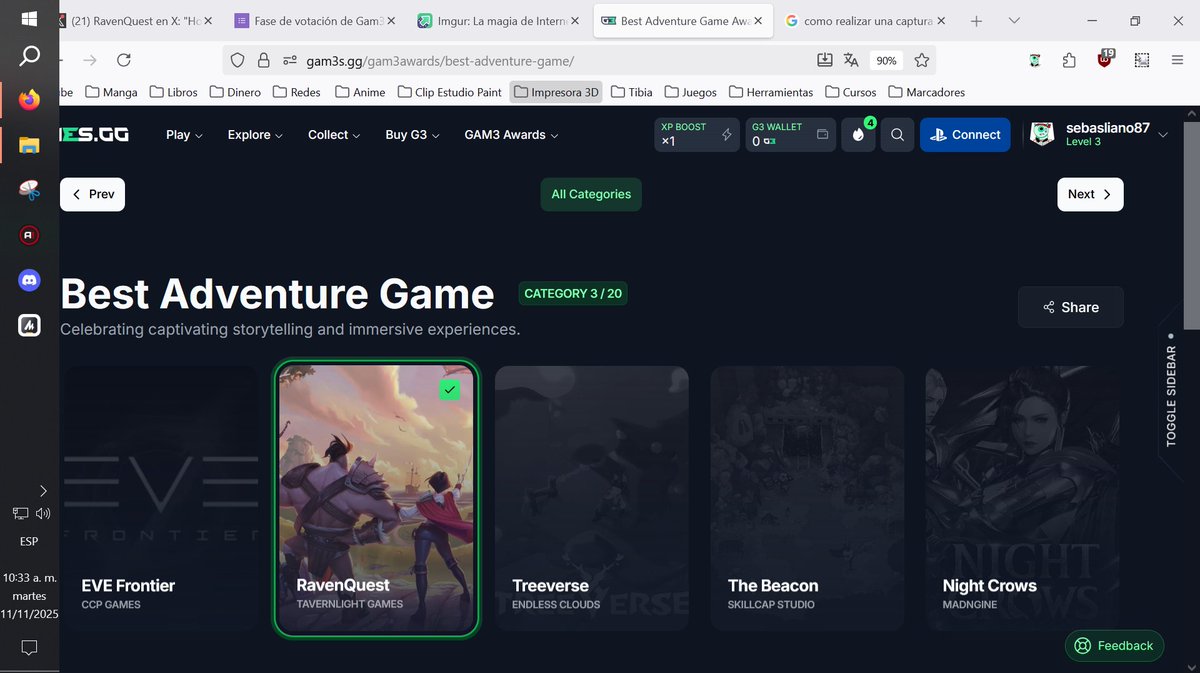1200x673 pixels.
Task: Expand the Collect menu
Action: tap(334, 135)
